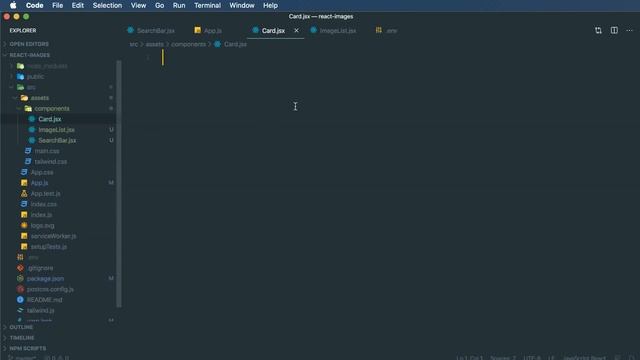The width and height of the screenshot is (640, 360).
Task: Open postcss.config.js file in explorer
Action: pos(50,289)
